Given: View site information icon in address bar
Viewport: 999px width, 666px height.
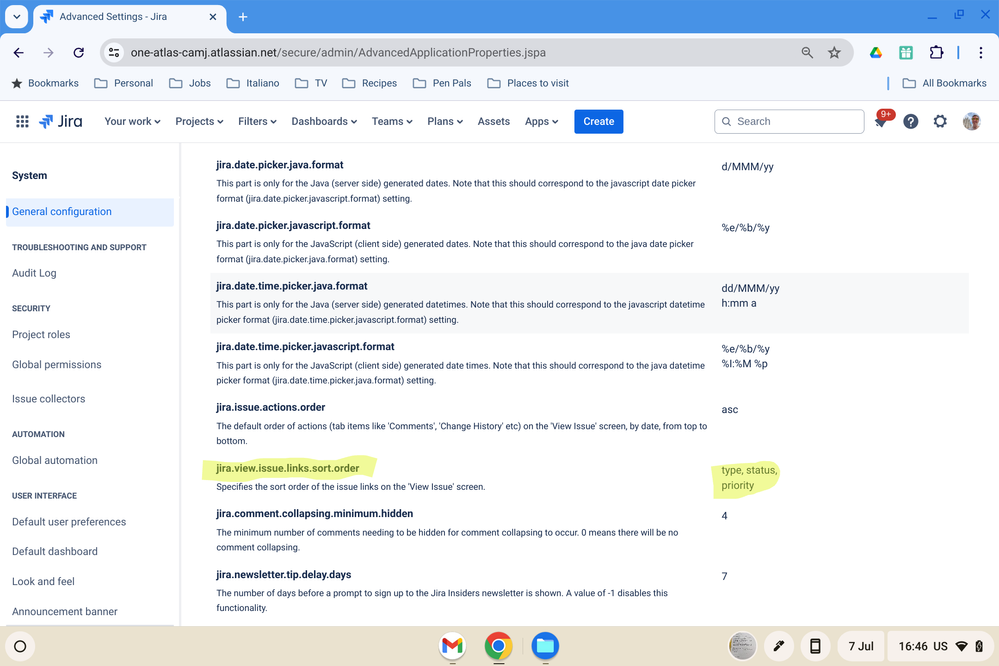Looking at the screenshot, I should tap(114, 53).
